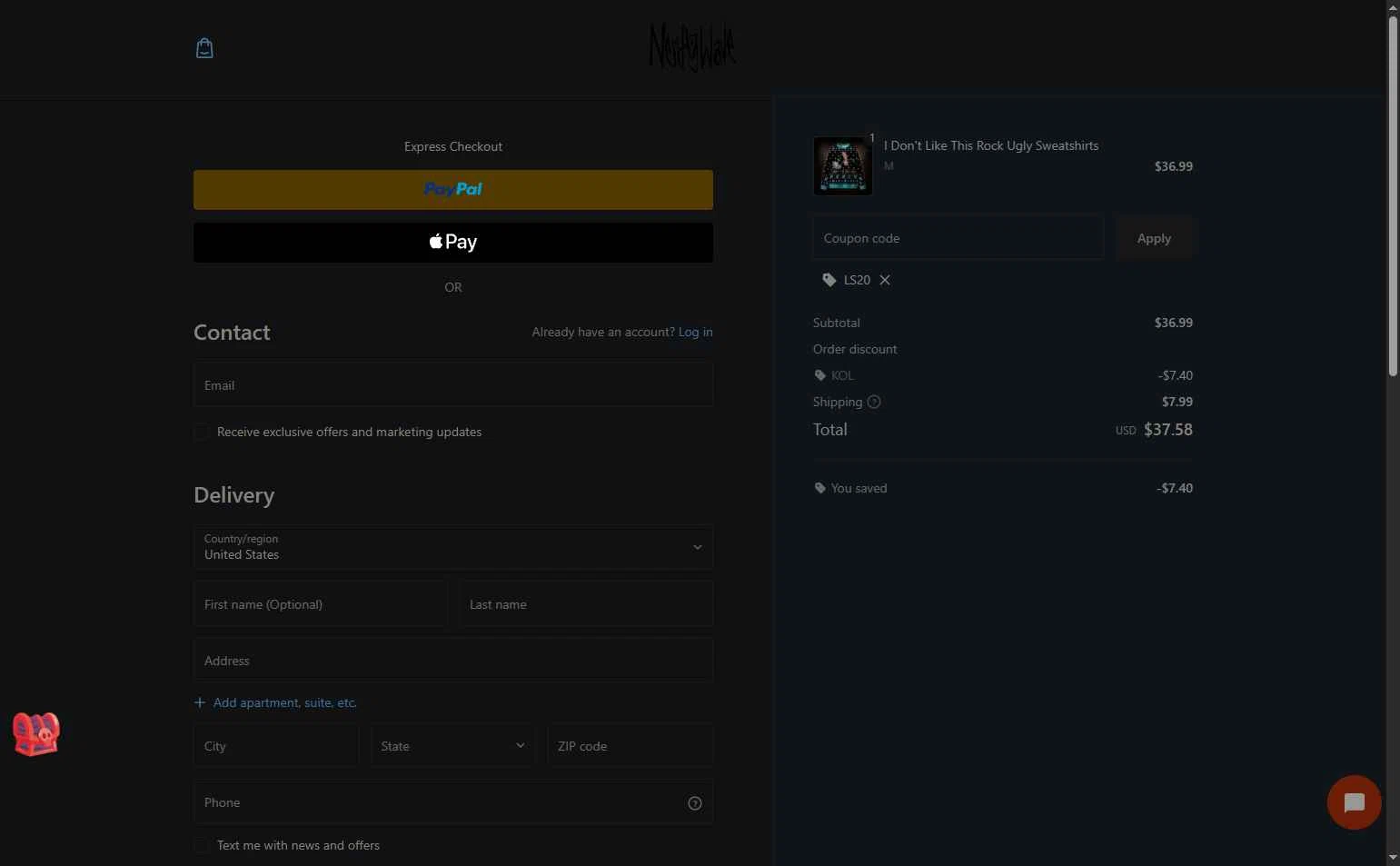This screenshot has height=866, width=1400.
Task: Focus the Email input field
Action: (x=453, y=385)
